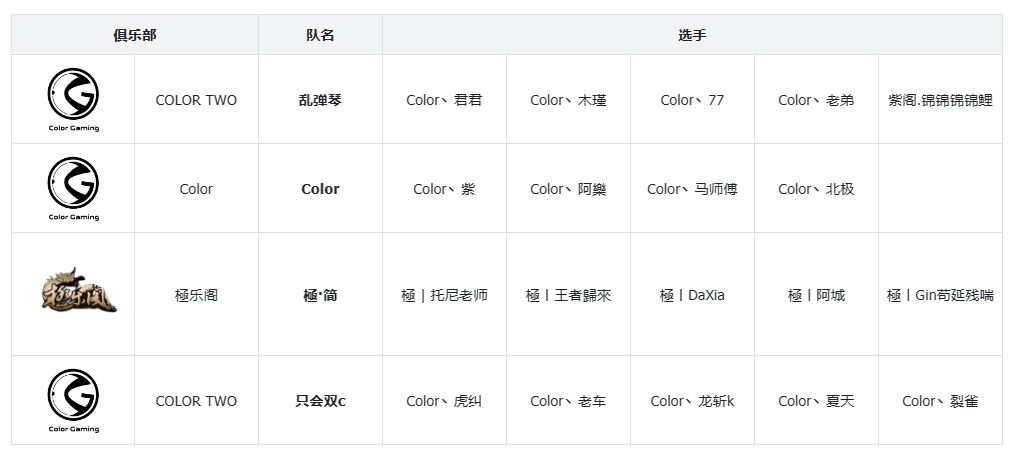Open the bold Color team name
The image size is (1016, 452).
tap(320, 189)
